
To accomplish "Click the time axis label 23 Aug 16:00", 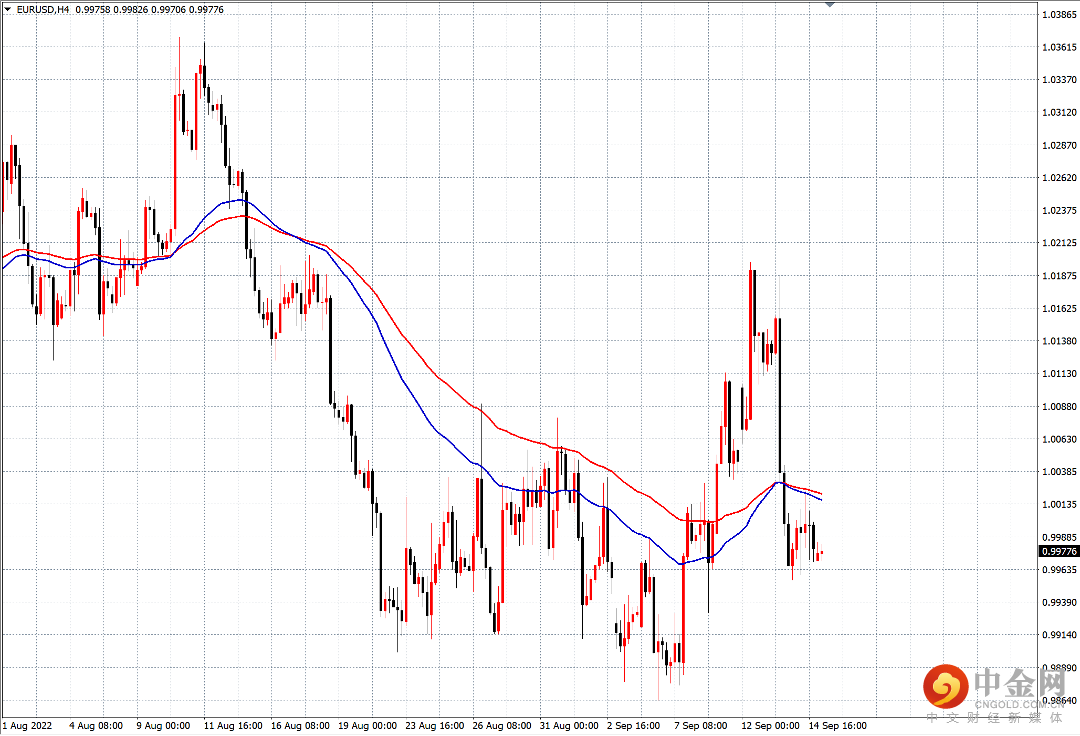I will pos(435,726).
